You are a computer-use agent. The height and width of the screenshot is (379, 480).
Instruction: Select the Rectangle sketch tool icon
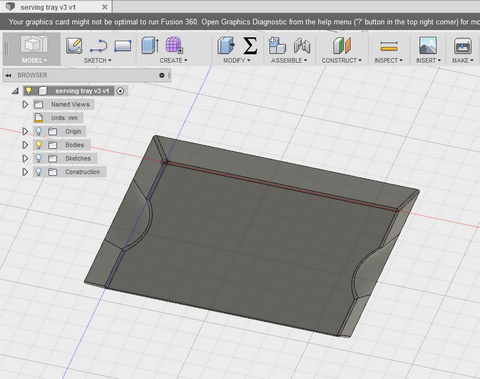click(123, 46)
